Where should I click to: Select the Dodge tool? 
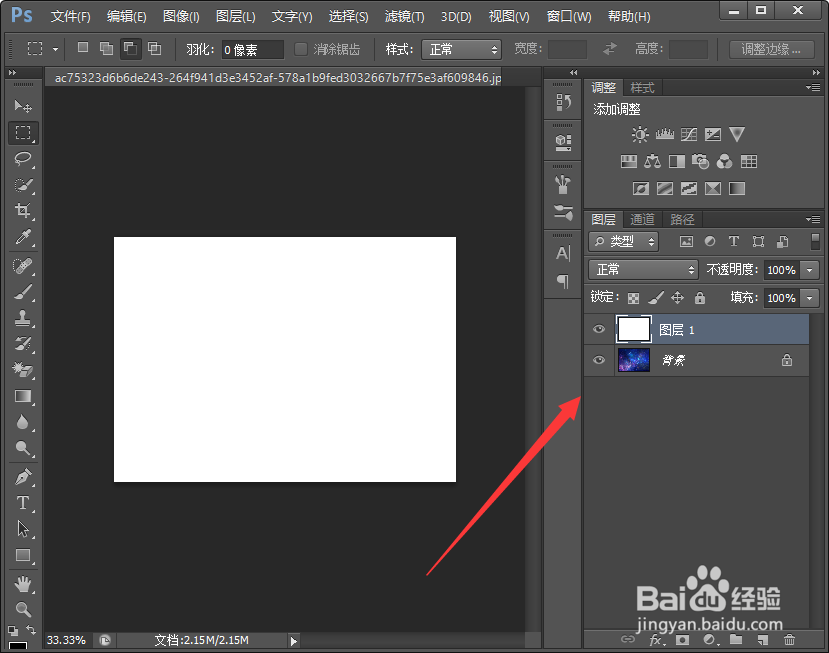[23, 448]
